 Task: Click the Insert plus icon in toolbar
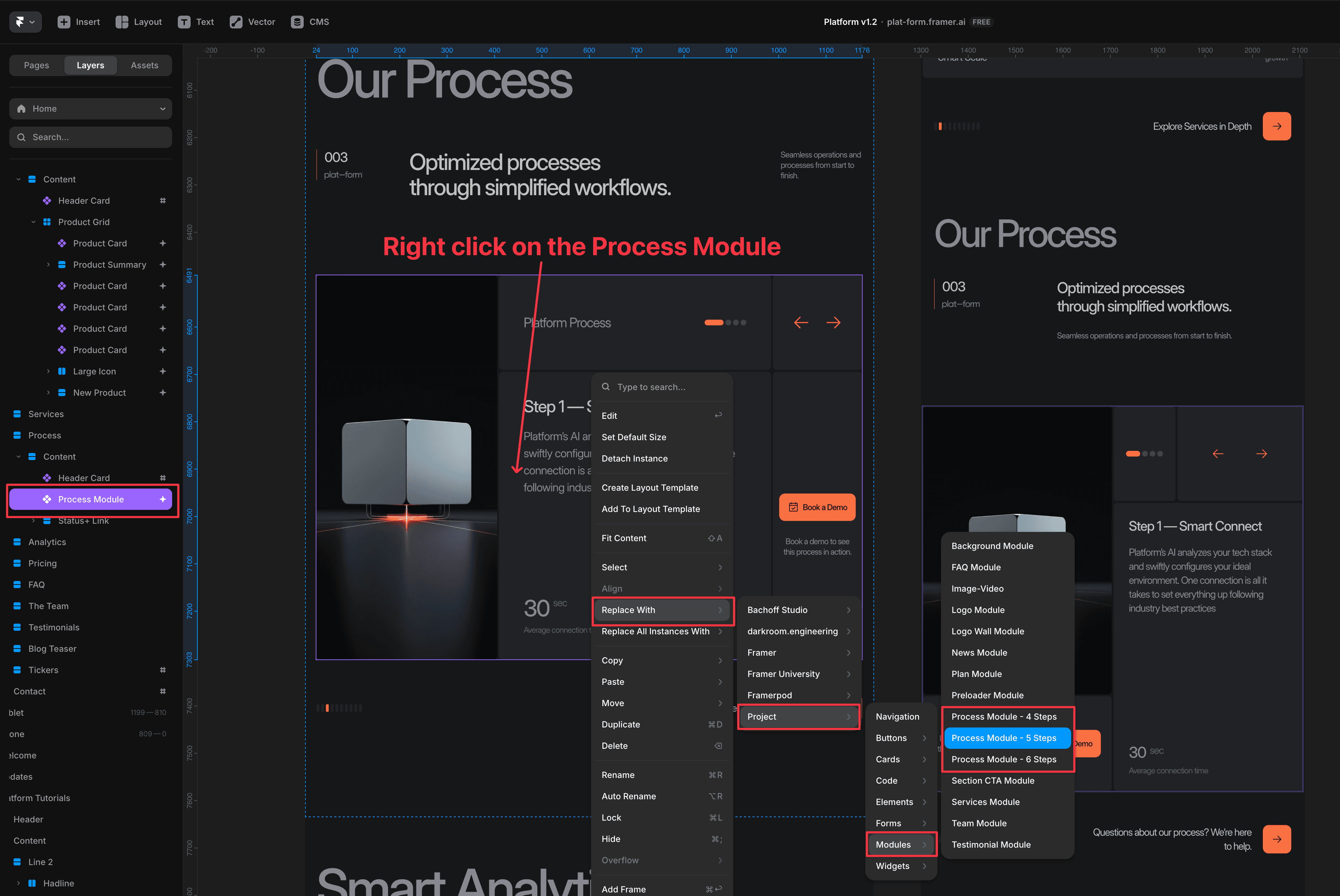64,22
